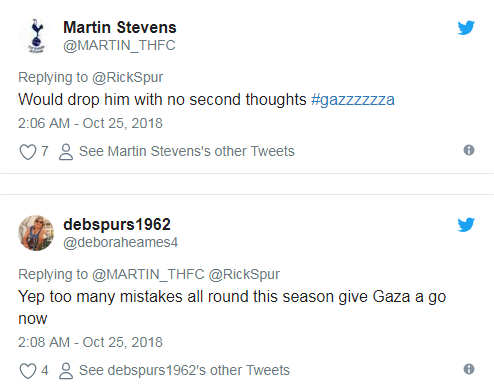Like debspurs1962's tweet with heart icon
The width and height of the screenshot is (494, 390).
point(28,371)
